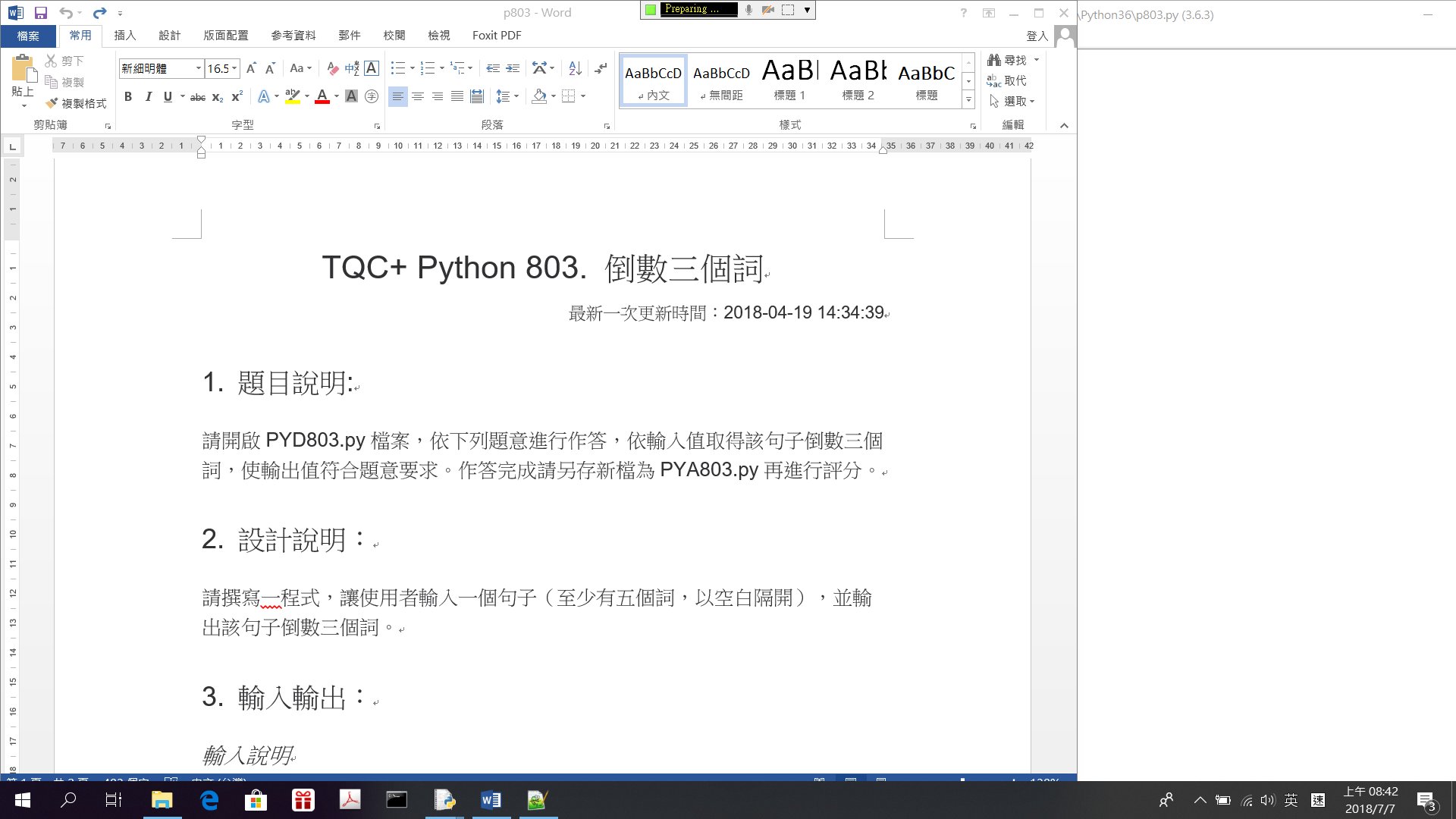Screen dimensions: 1456x819
Task: Decrease the paragraph indent
Action: [x=493, y=68]
